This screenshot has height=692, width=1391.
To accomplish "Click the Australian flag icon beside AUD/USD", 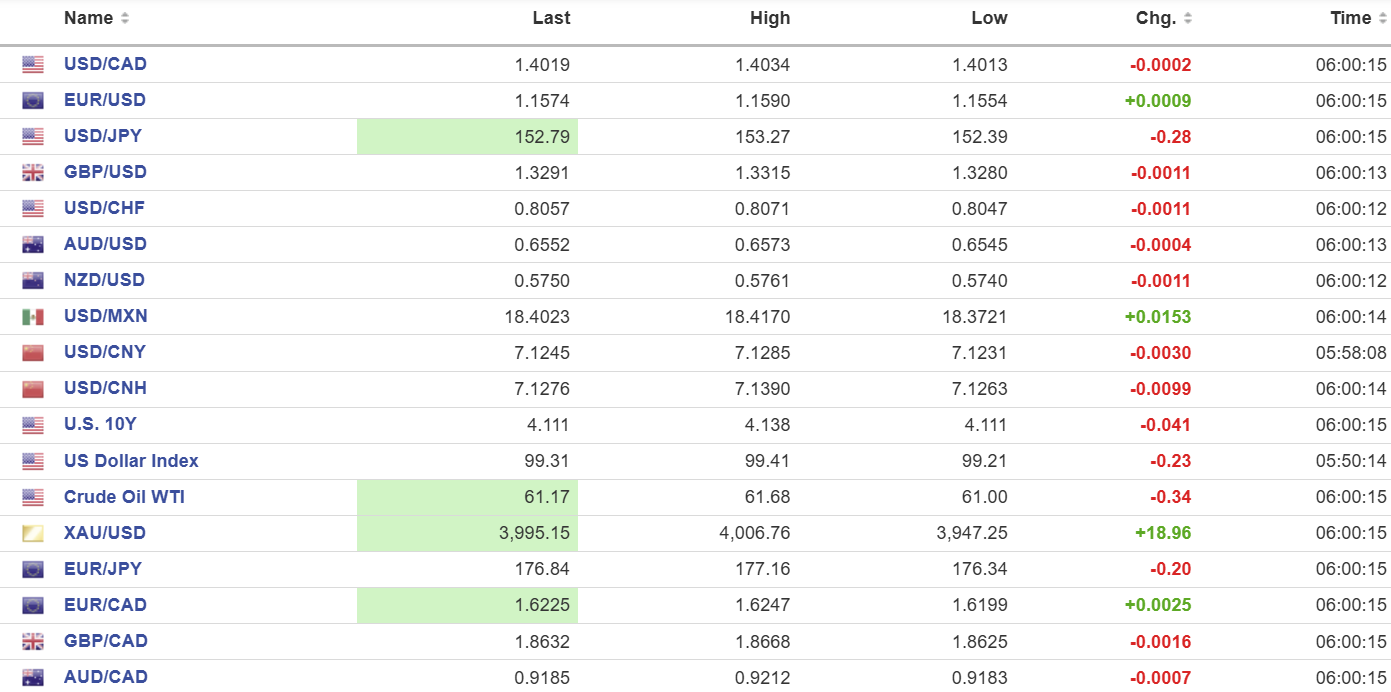I will coord(33,245).
